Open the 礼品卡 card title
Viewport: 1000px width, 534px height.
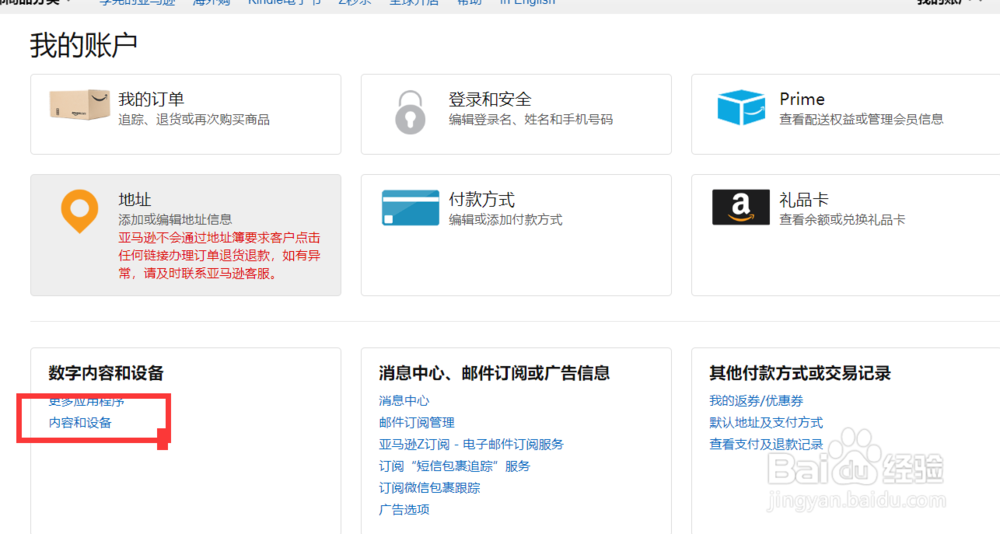804,200
